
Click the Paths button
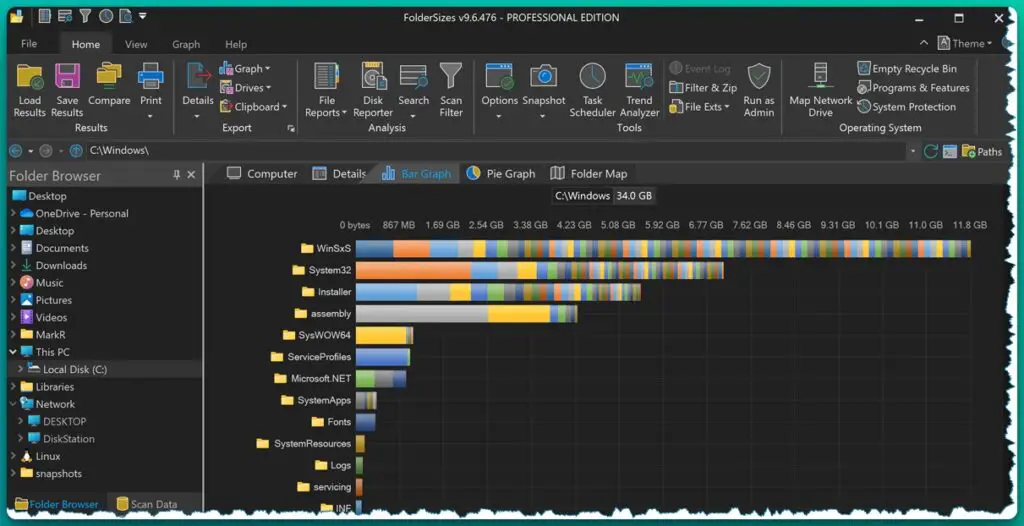pos(981,152)
